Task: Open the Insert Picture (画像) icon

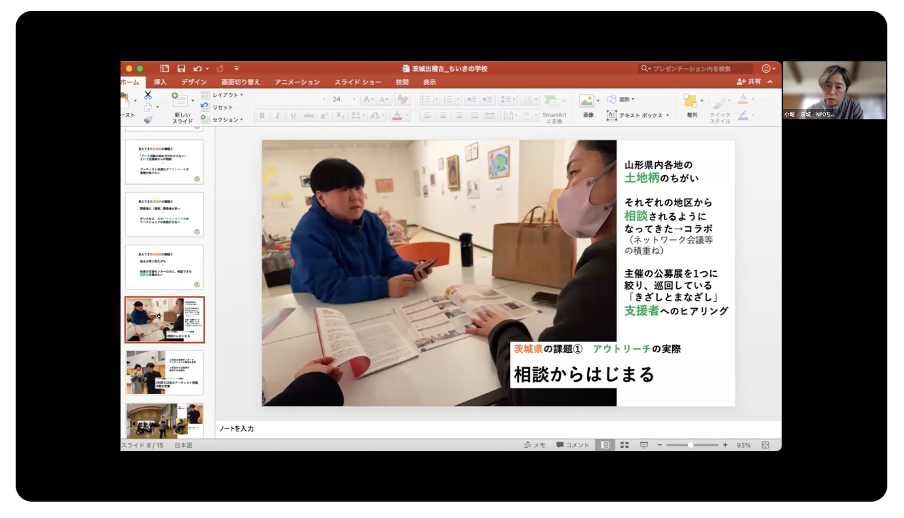Action: click(587, 102)
